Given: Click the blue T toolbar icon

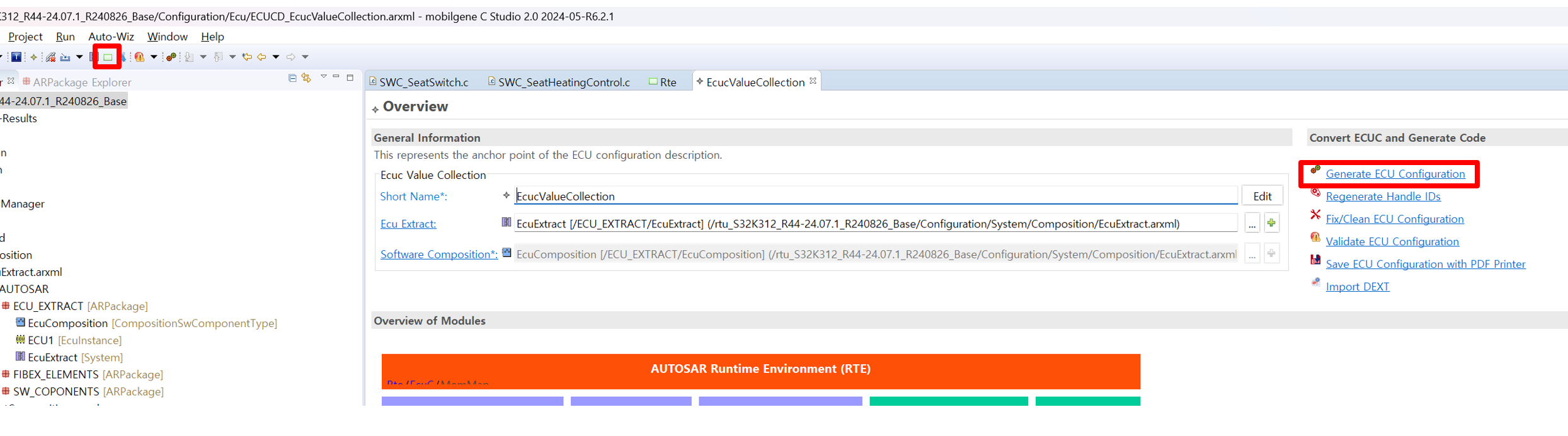Looking at the screenshot, I should pos(16,57).
